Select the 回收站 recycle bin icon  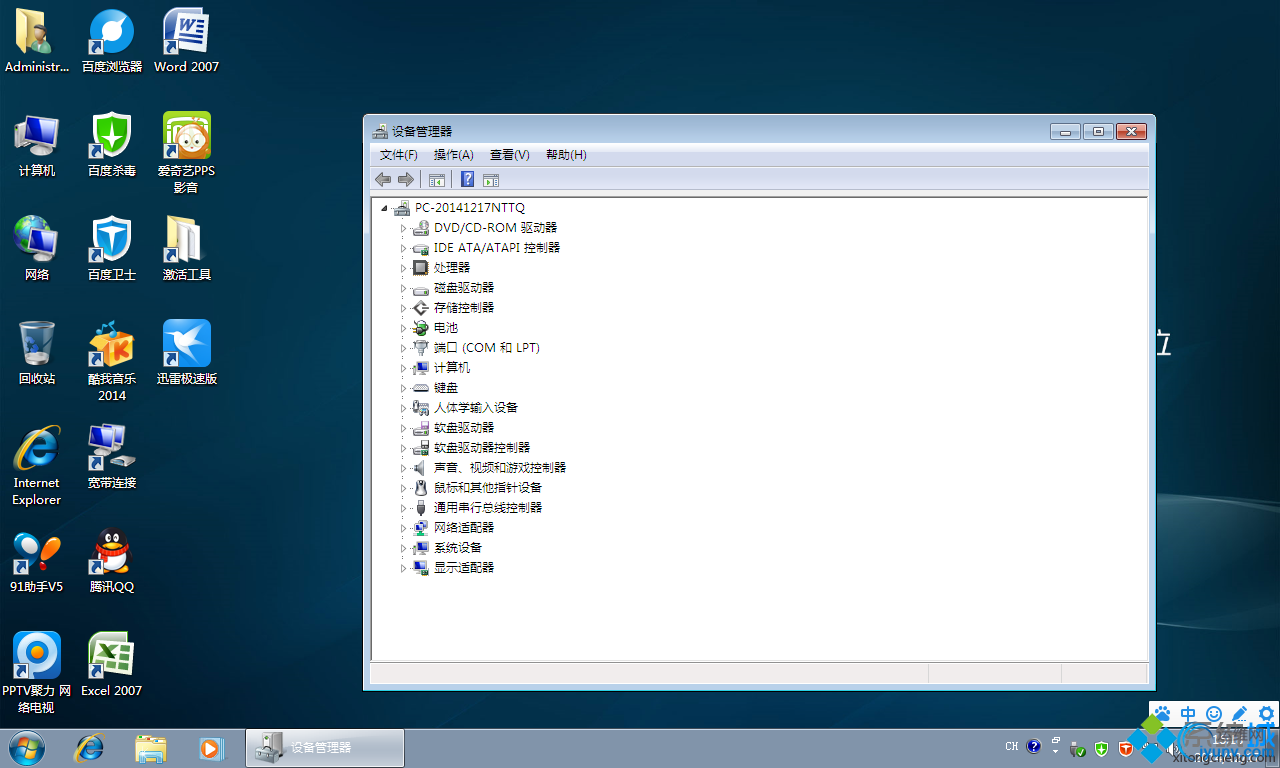37,354
